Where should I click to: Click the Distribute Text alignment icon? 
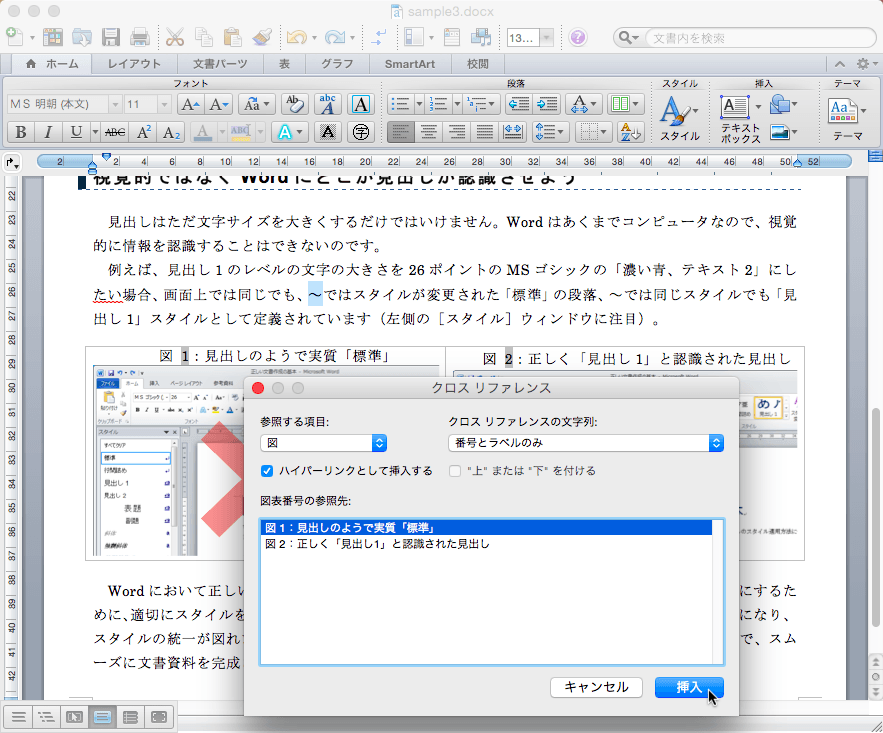coord(512,133)
